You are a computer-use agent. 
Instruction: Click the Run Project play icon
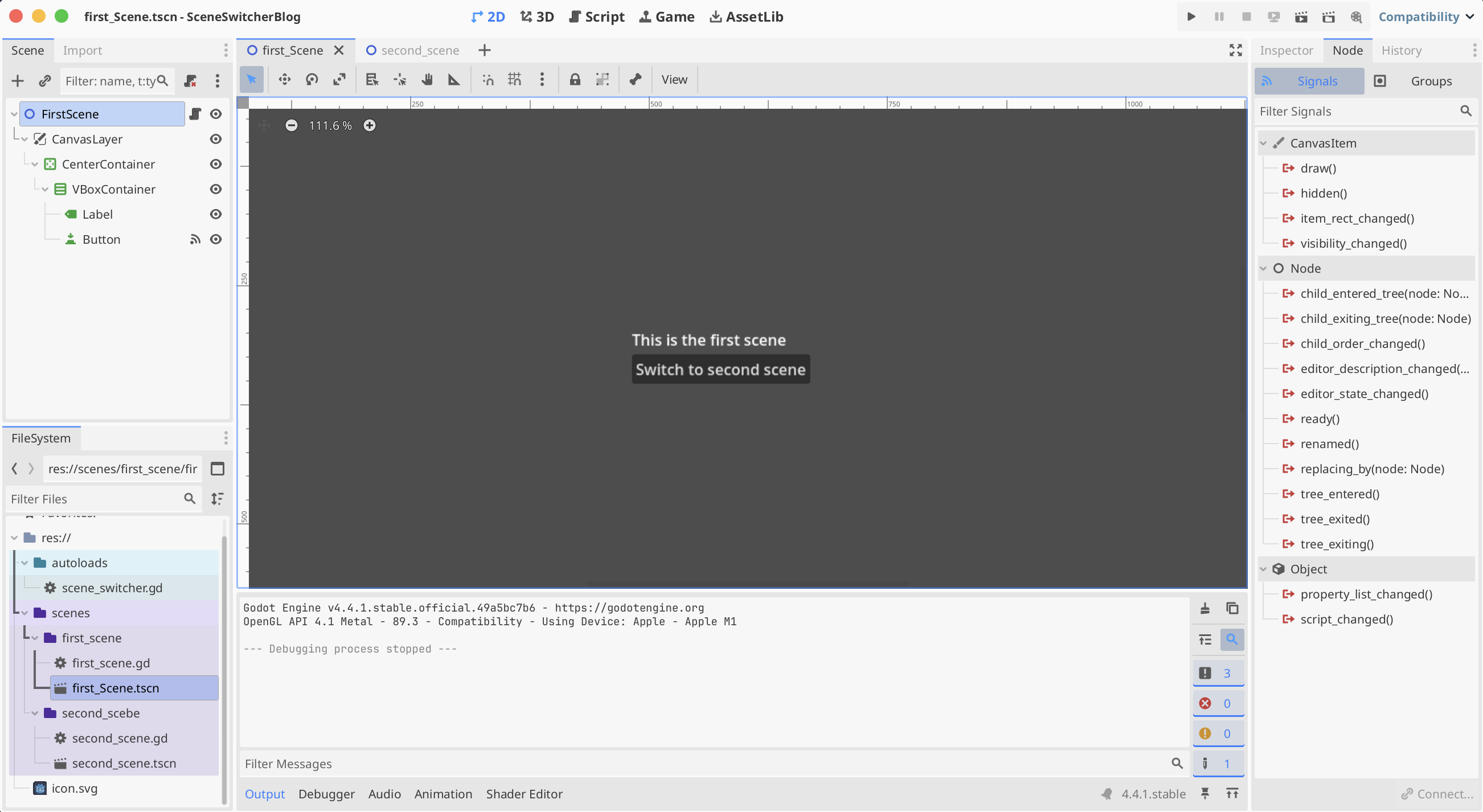pyautogui.click(x=1191, y=17)
